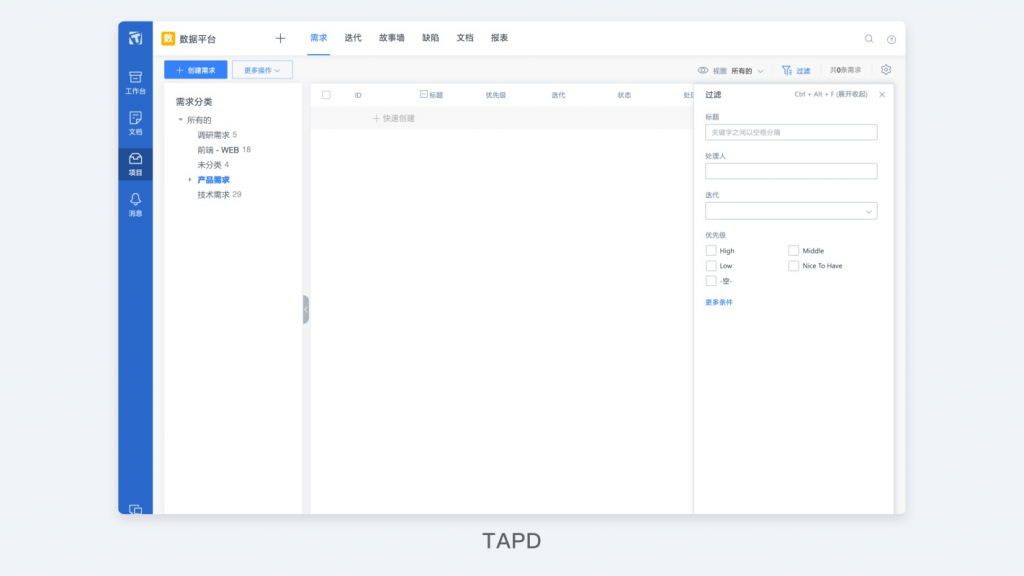Screen dimensions: 1024x576
Task: Open the 迭代 dropdown in filter panel
Action: point(791,211)
